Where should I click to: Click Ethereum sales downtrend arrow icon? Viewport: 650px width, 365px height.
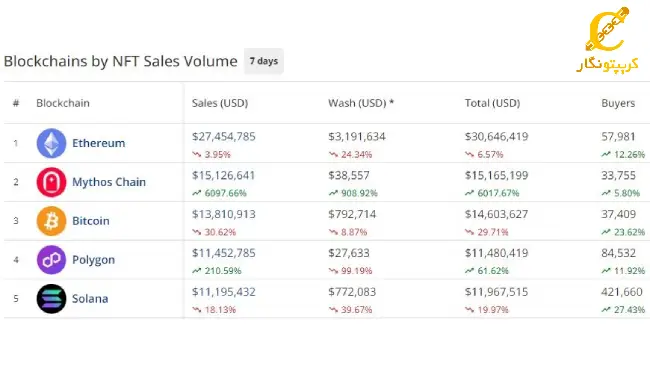pos(196,155)
